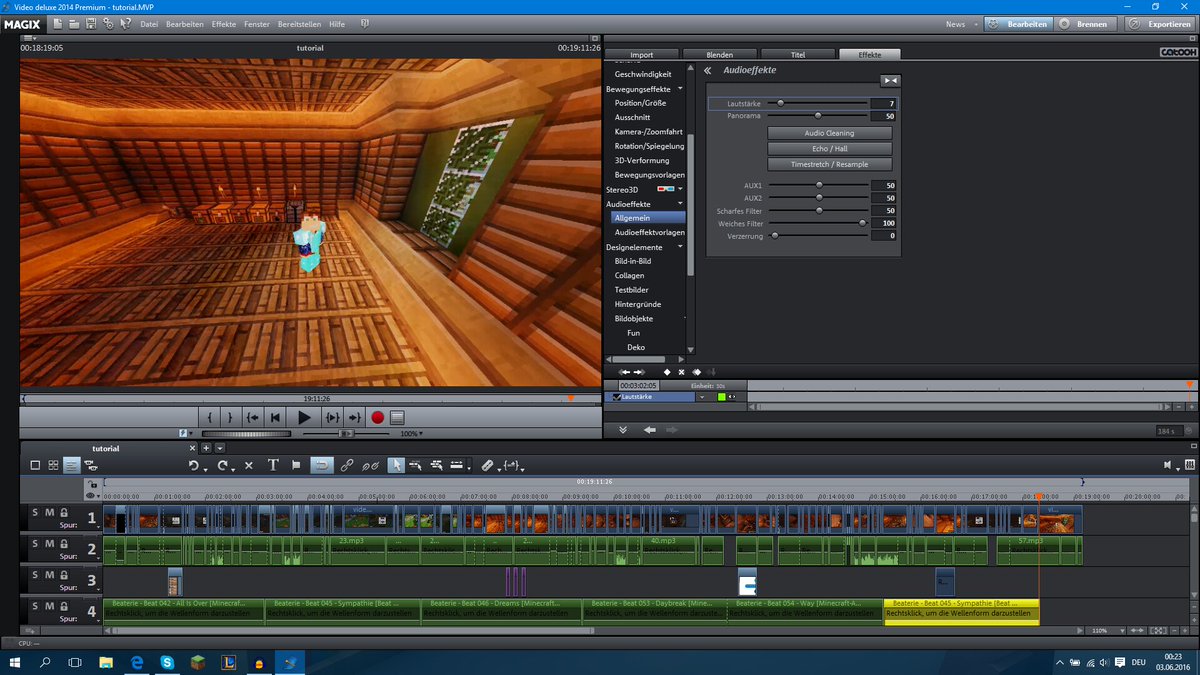Save the project with the floppy disk icon
The height and width of the screenshot is (675, 1200).
click(x=91, y=23)
